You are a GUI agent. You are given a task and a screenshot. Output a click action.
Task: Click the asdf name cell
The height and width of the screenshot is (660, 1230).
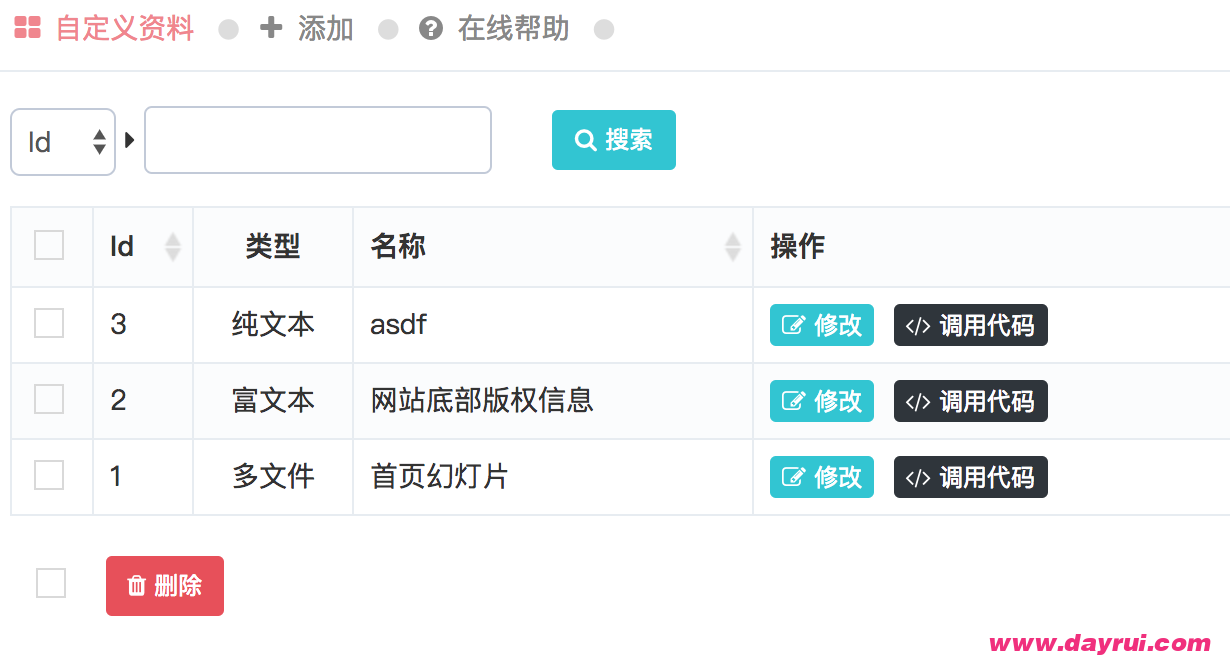[553, 325]
